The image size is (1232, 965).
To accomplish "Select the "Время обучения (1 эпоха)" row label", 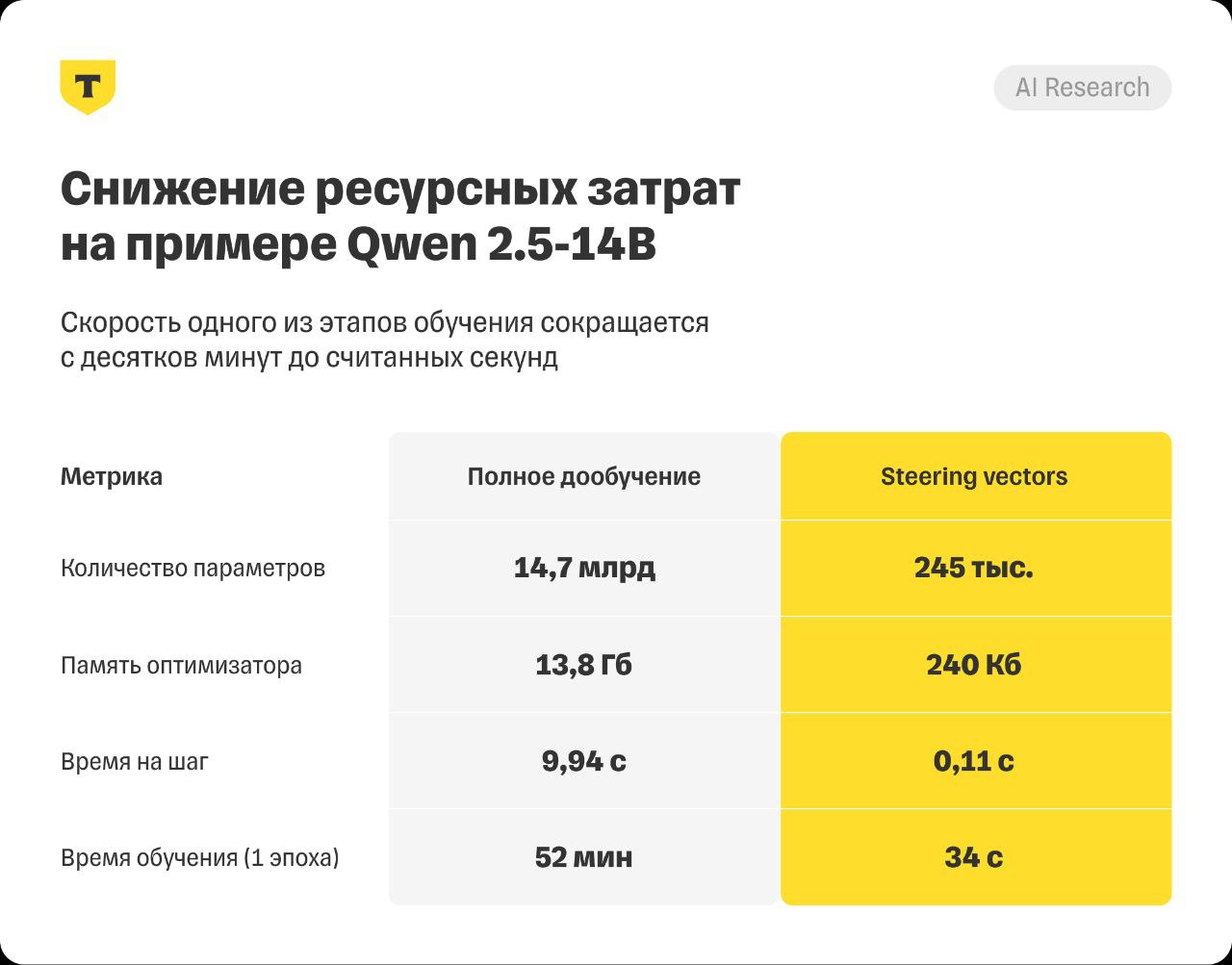I will coord(200,857).
